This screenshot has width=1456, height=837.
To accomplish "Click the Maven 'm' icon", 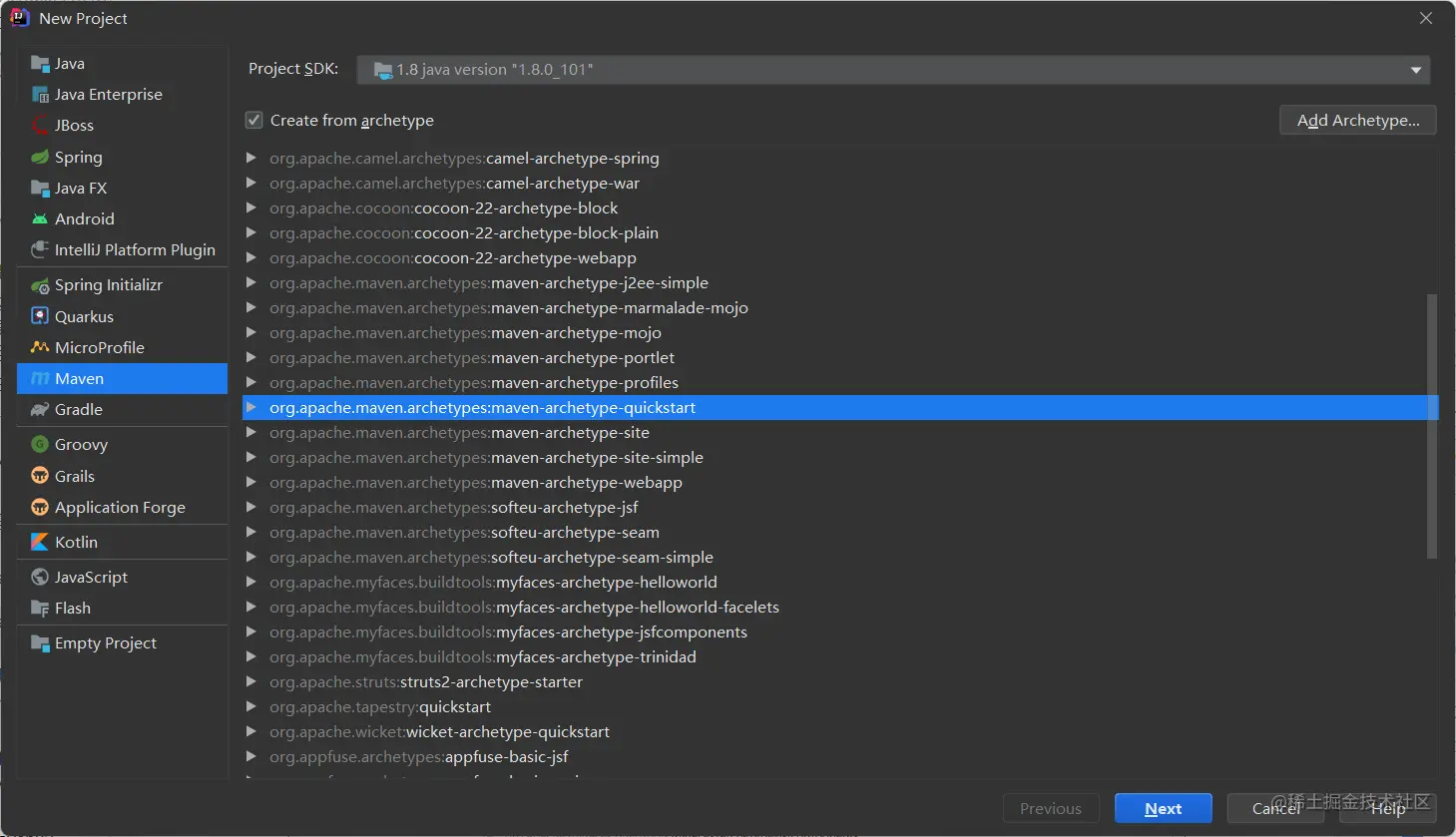I will click(x=40, y=379).
